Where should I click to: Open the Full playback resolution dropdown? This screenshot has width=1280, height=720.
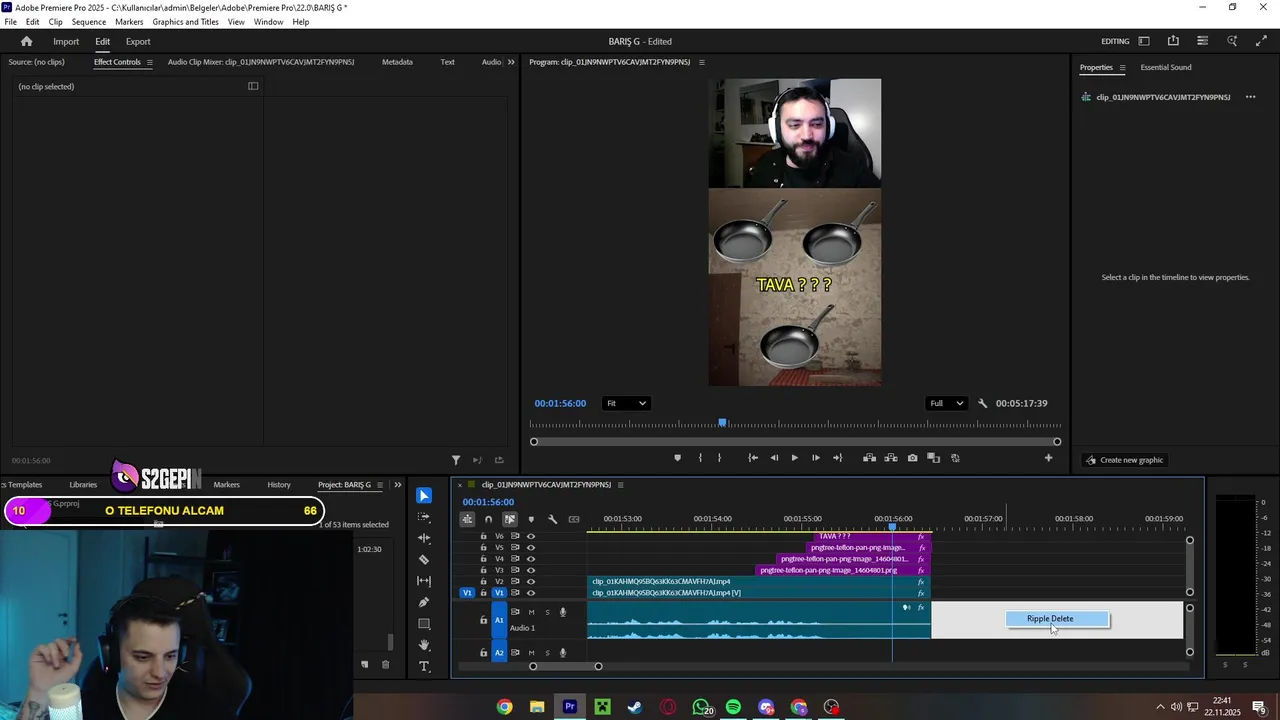946,404
